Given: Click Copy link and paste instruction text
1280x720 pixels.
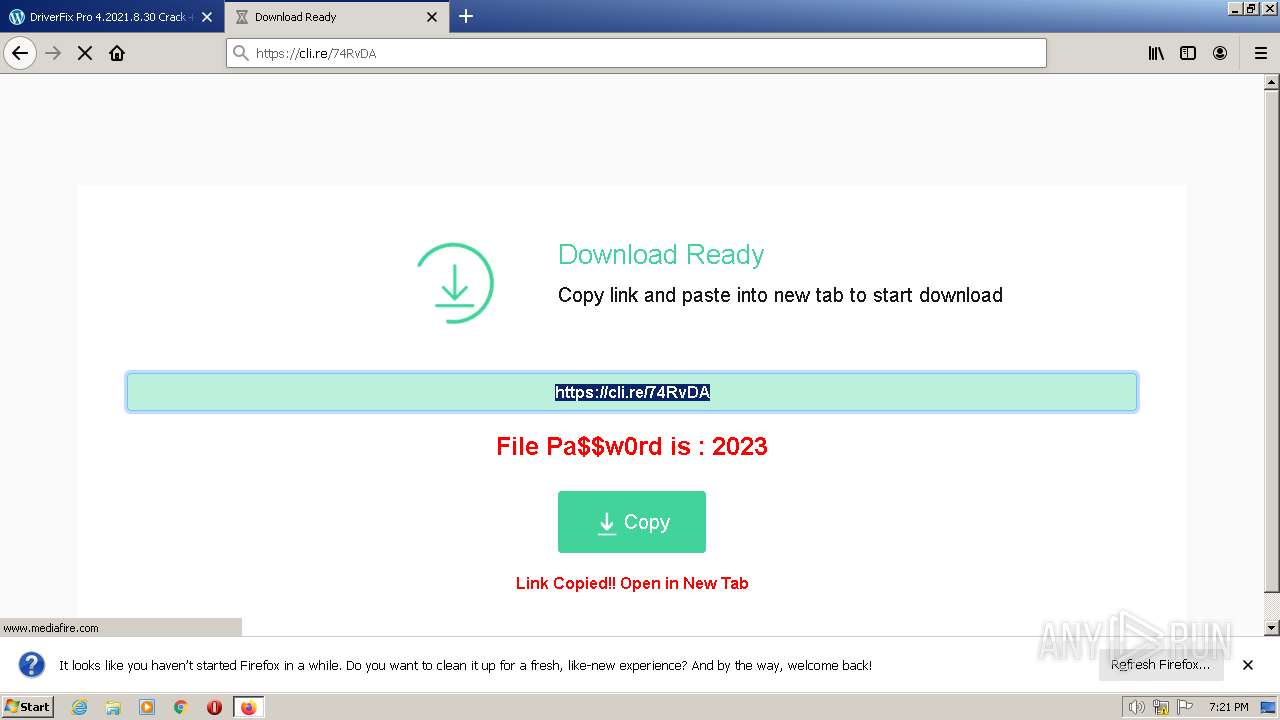Looking at the screenshot, I should [x=780, y=295].
